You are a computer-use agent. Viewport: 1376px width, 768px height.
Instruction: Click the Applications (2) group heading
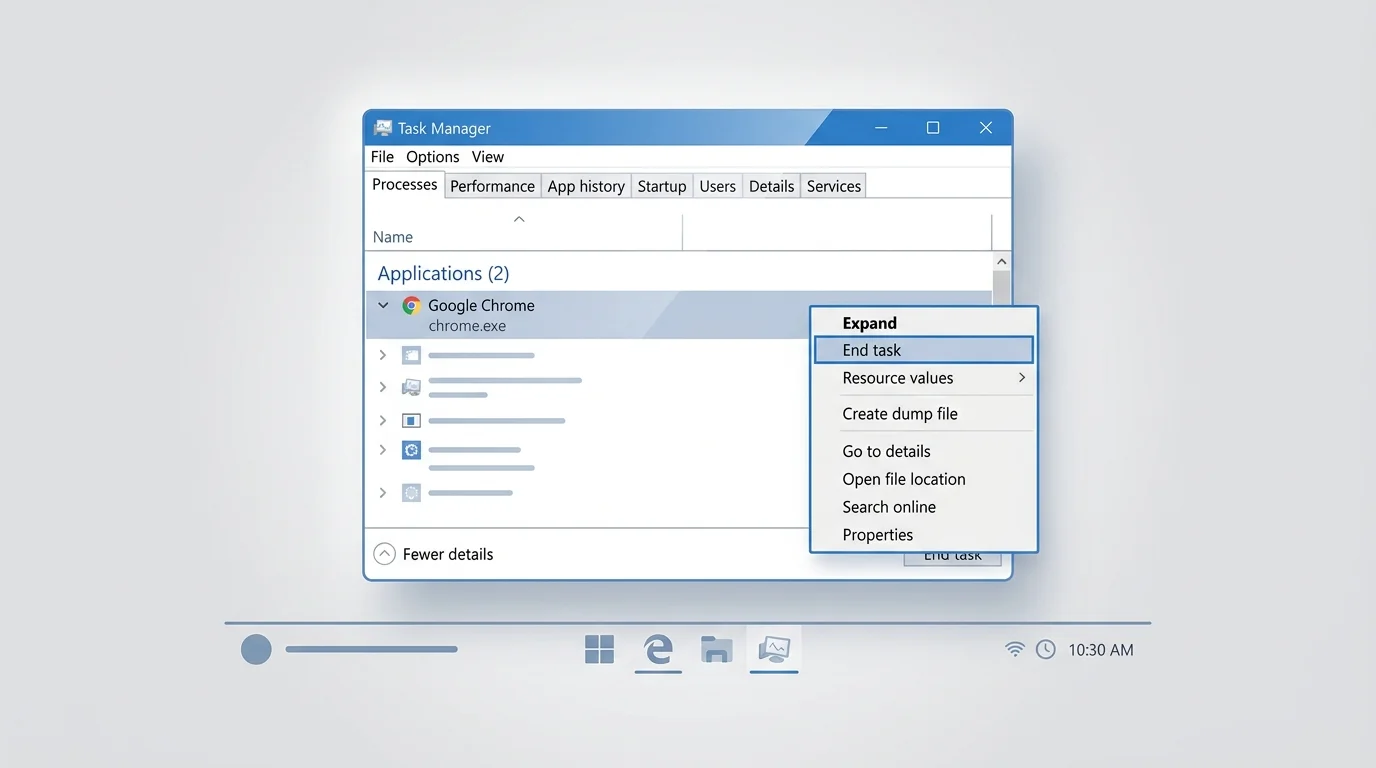pos(443,273)
